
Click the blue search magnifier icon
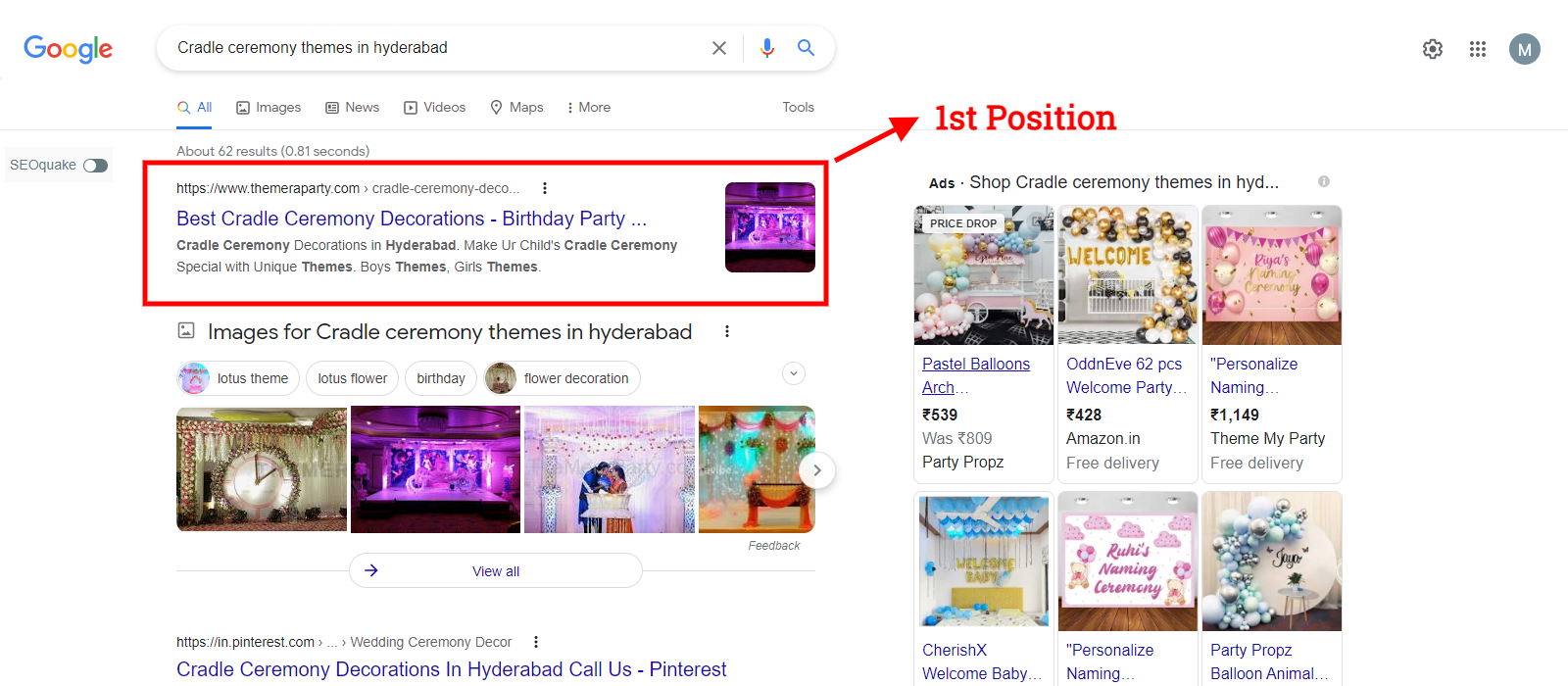806,48
